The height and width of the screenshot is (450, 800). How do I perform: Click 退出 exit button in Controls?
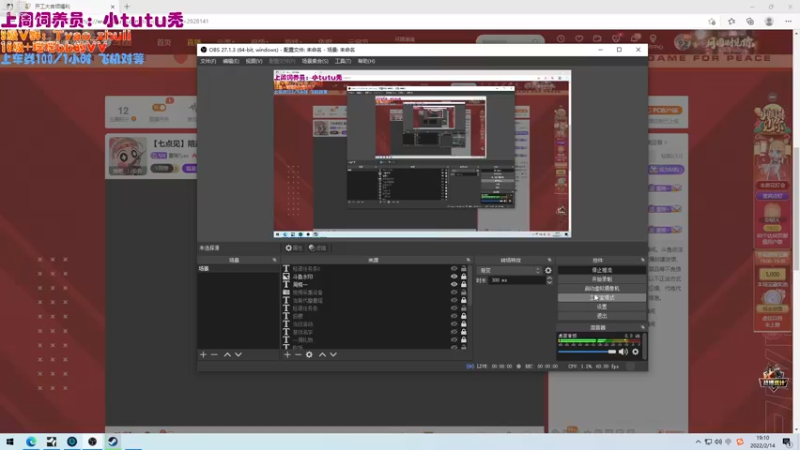602,316
